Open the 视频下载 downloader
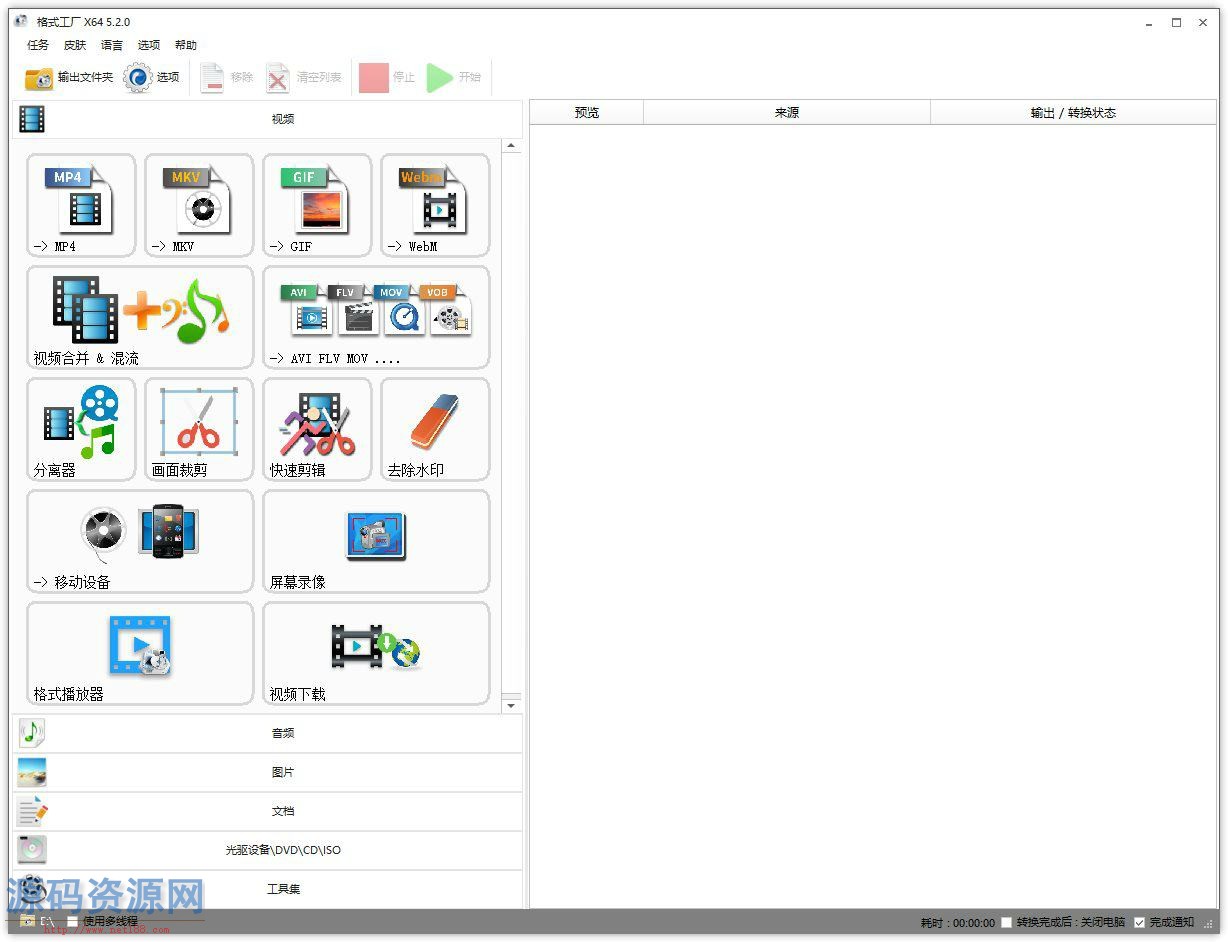Image resolution: width=1228 pixels, height=942 pixels. point(376,653)
